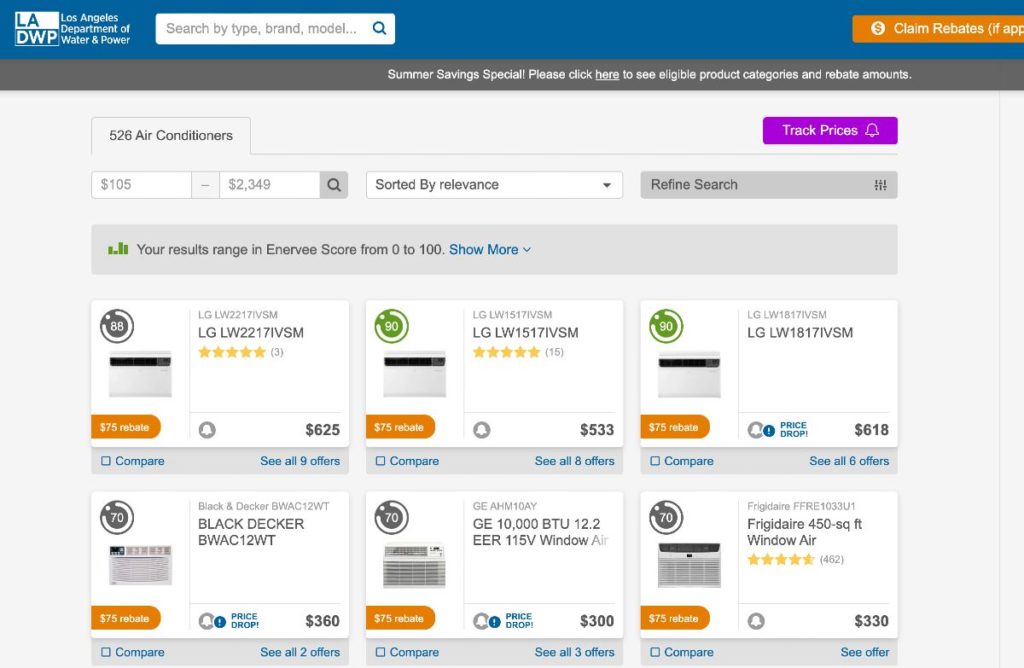The image size is (1024, 668).
Task: Check Compare for GE AHM10AY
Action: coord(380,652)
